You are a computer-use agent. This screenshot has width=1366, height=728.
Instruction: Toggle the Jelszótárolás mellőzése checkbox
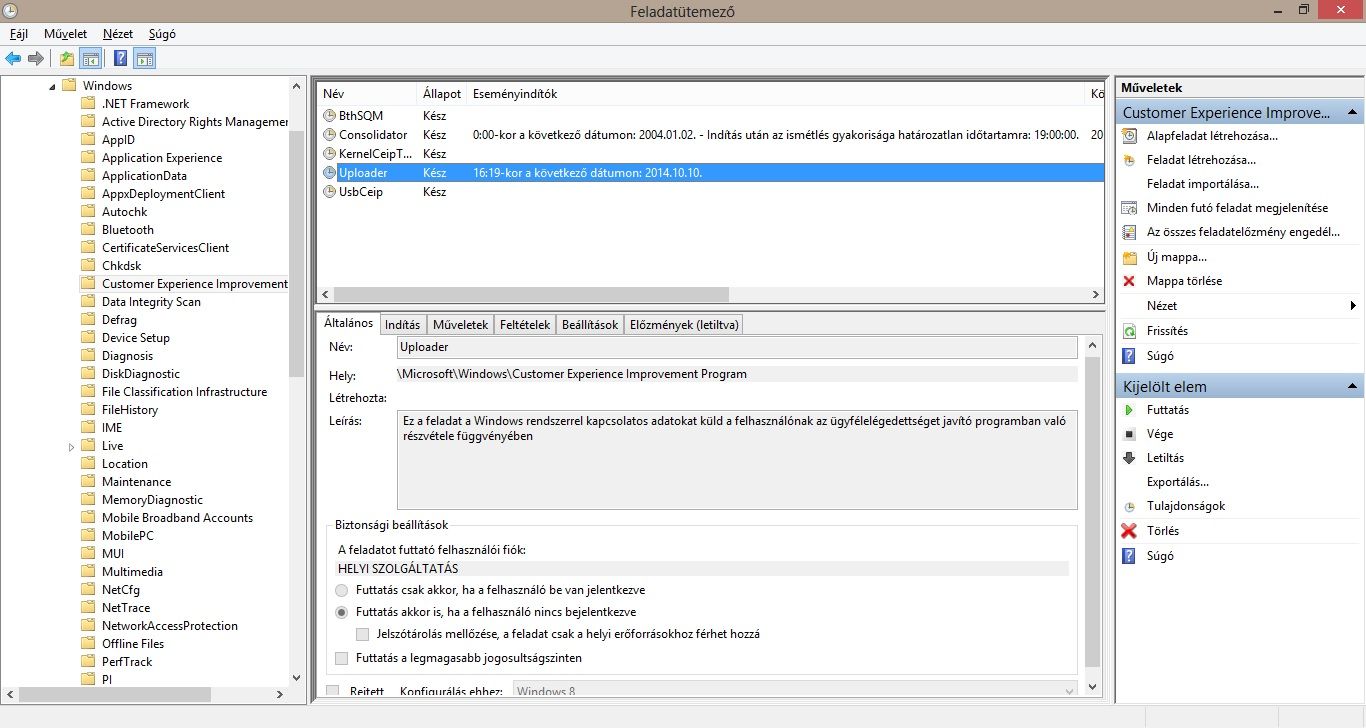363,634
